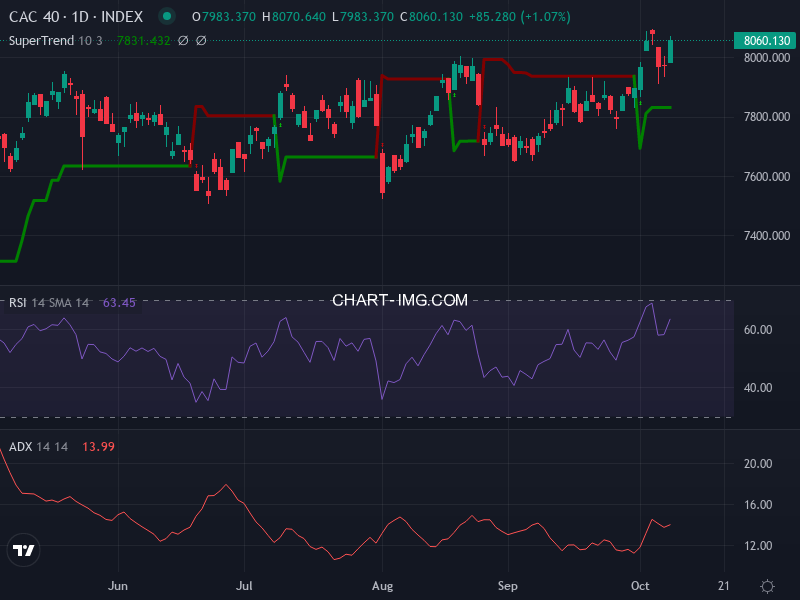
Task: Open the RSI 14 SMA 14 indicator legend
Action: click(49, 302)
